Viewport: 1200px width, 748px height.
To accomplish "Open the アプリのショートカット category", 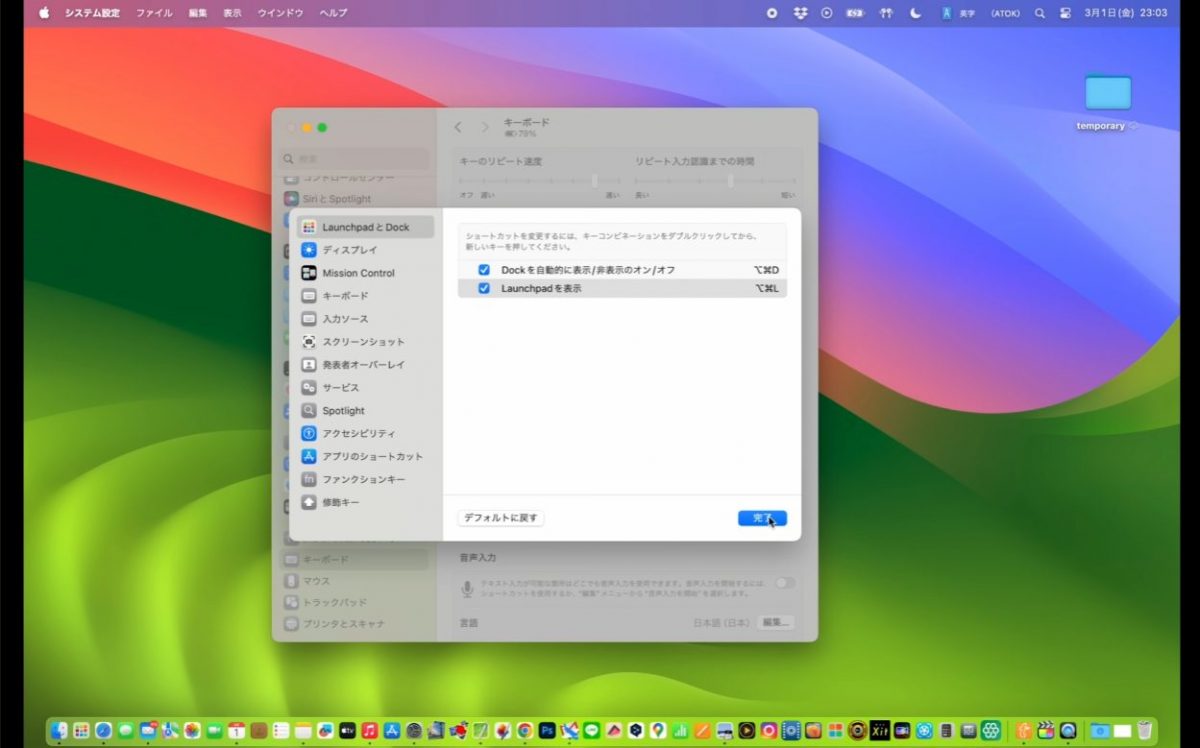I will coord(366,457).
